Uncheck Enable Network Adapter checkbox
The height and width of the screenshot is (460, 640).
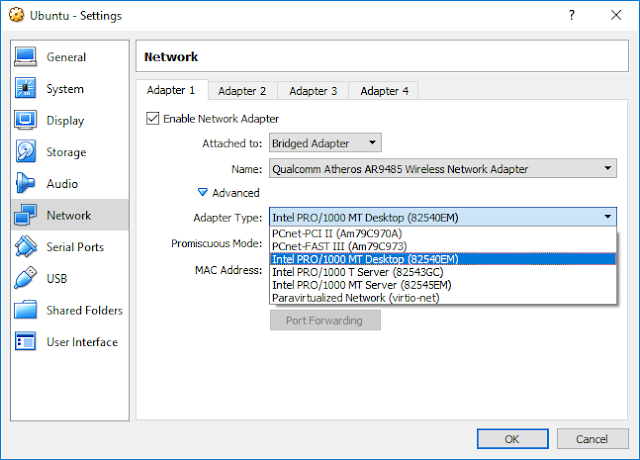point(153,119)
